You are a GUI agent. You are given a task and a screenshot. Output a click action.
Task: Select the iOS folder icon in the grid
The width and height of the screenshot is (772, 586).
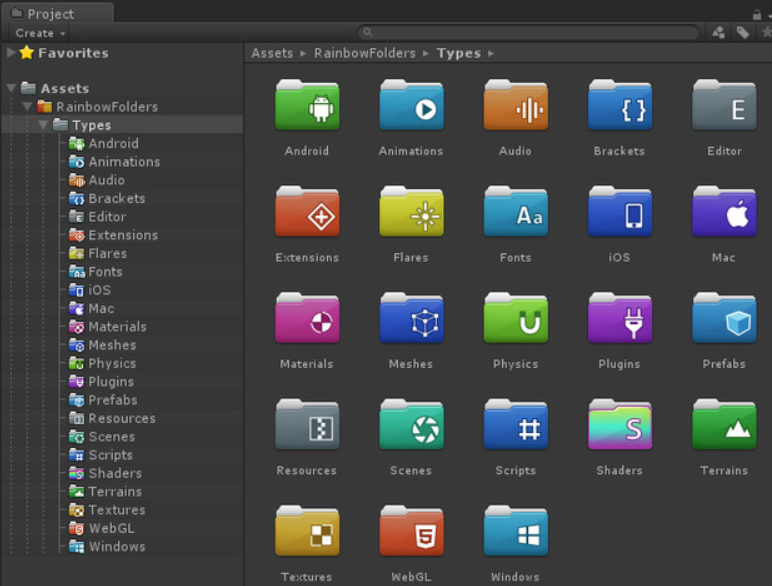(620, 211)
